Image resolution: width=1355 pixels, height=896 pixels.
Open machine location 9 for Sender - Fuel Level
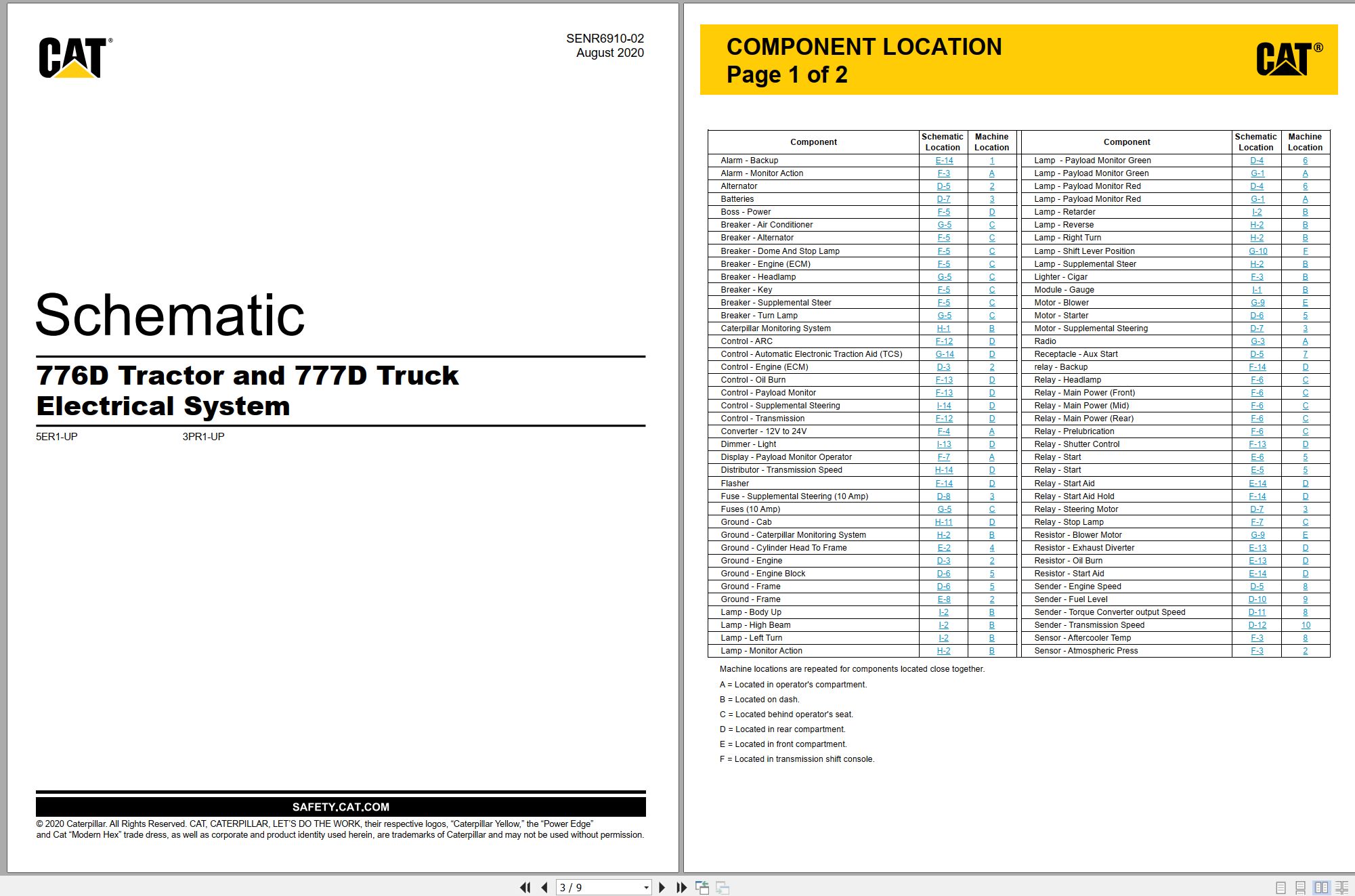pyautogui.click(x=1306, y=599)
